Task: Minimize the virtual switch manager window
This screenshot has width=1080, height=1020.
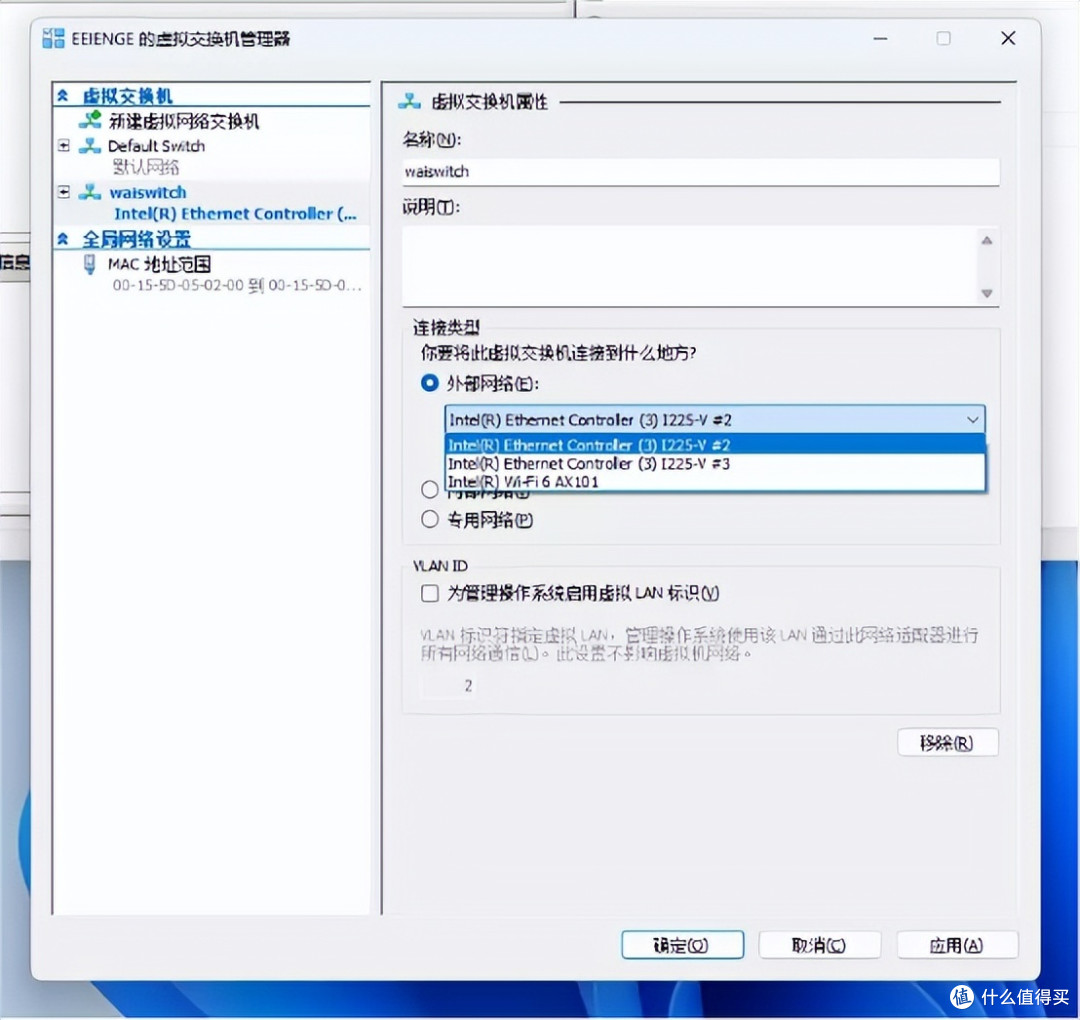Action: pos(880,39)
